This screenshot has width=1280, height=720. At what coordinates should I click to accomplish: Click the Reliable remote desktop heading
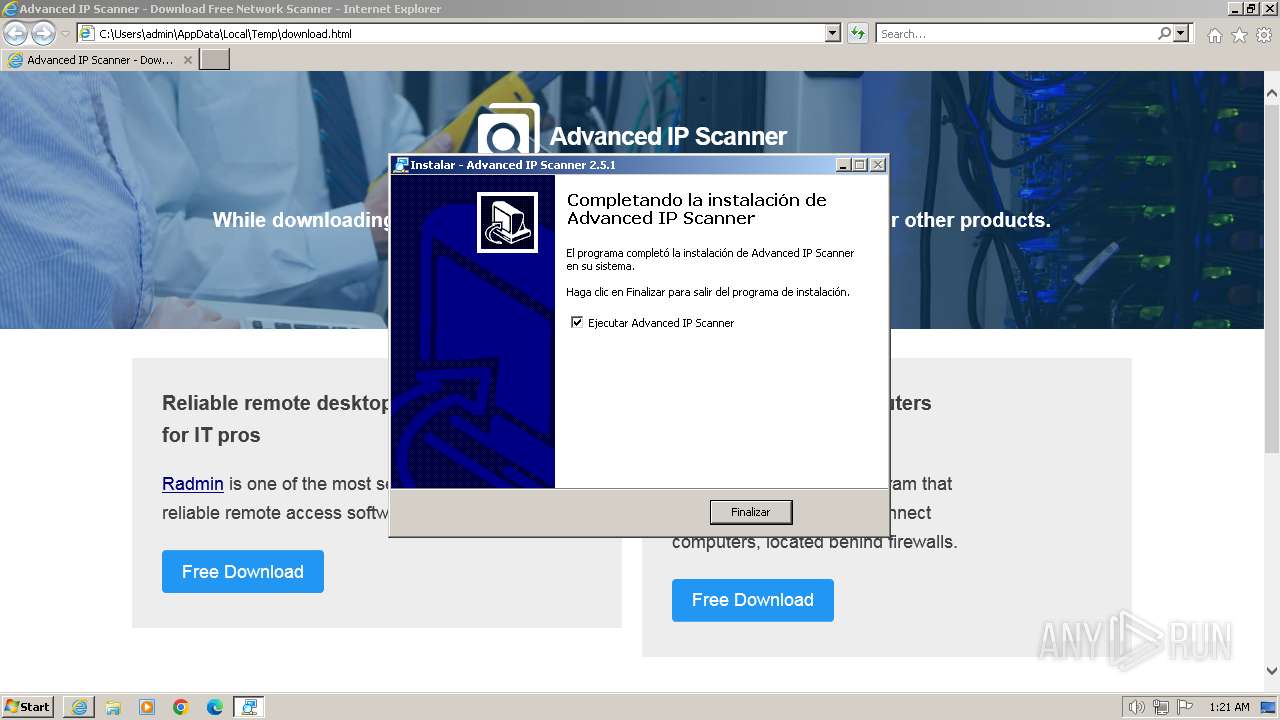click(x=276, y=419)
